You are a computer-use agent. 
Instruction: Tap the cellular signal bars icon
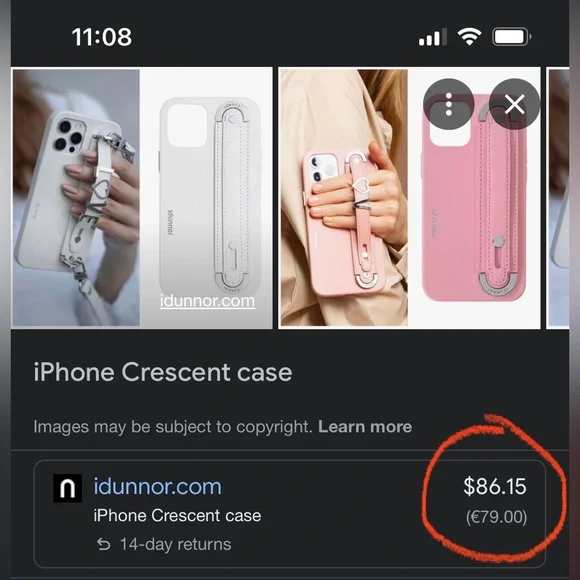pos(433,37)
